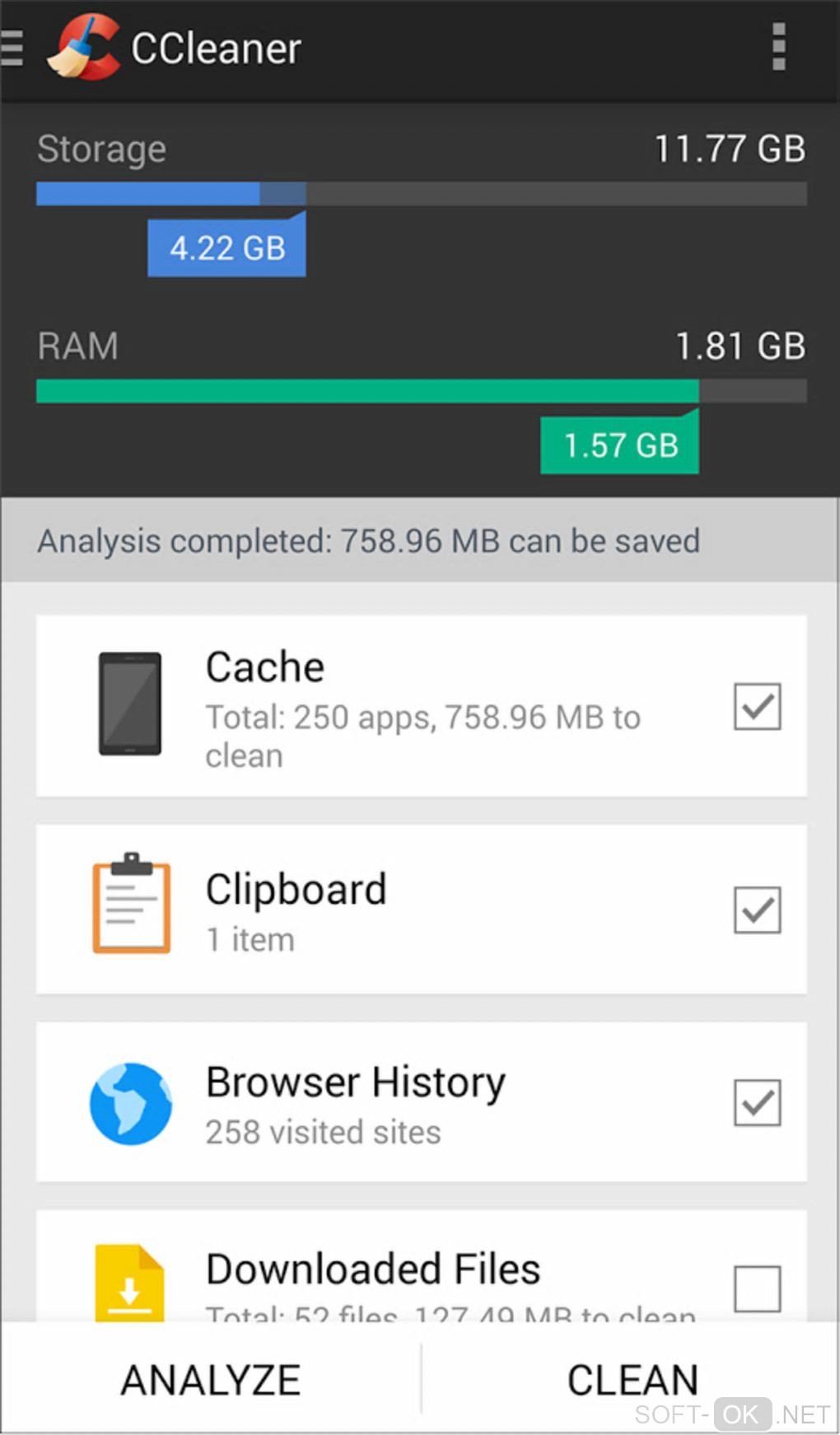The width and height of the screenshot is (840, 1435).
Task: Open the hamburger navigation menu
Action: coord(12,48)
